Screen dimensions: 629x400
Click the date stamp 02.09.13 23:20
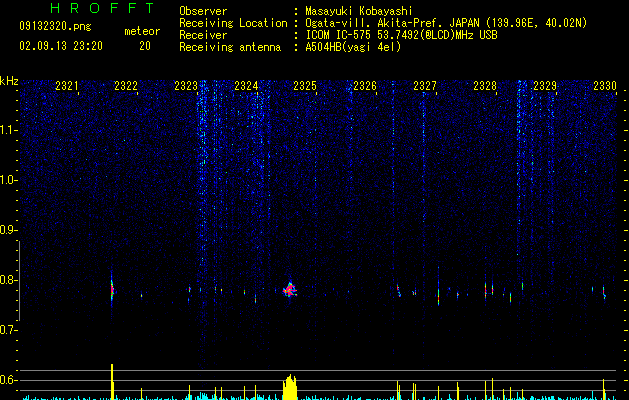tap(61, 46)
